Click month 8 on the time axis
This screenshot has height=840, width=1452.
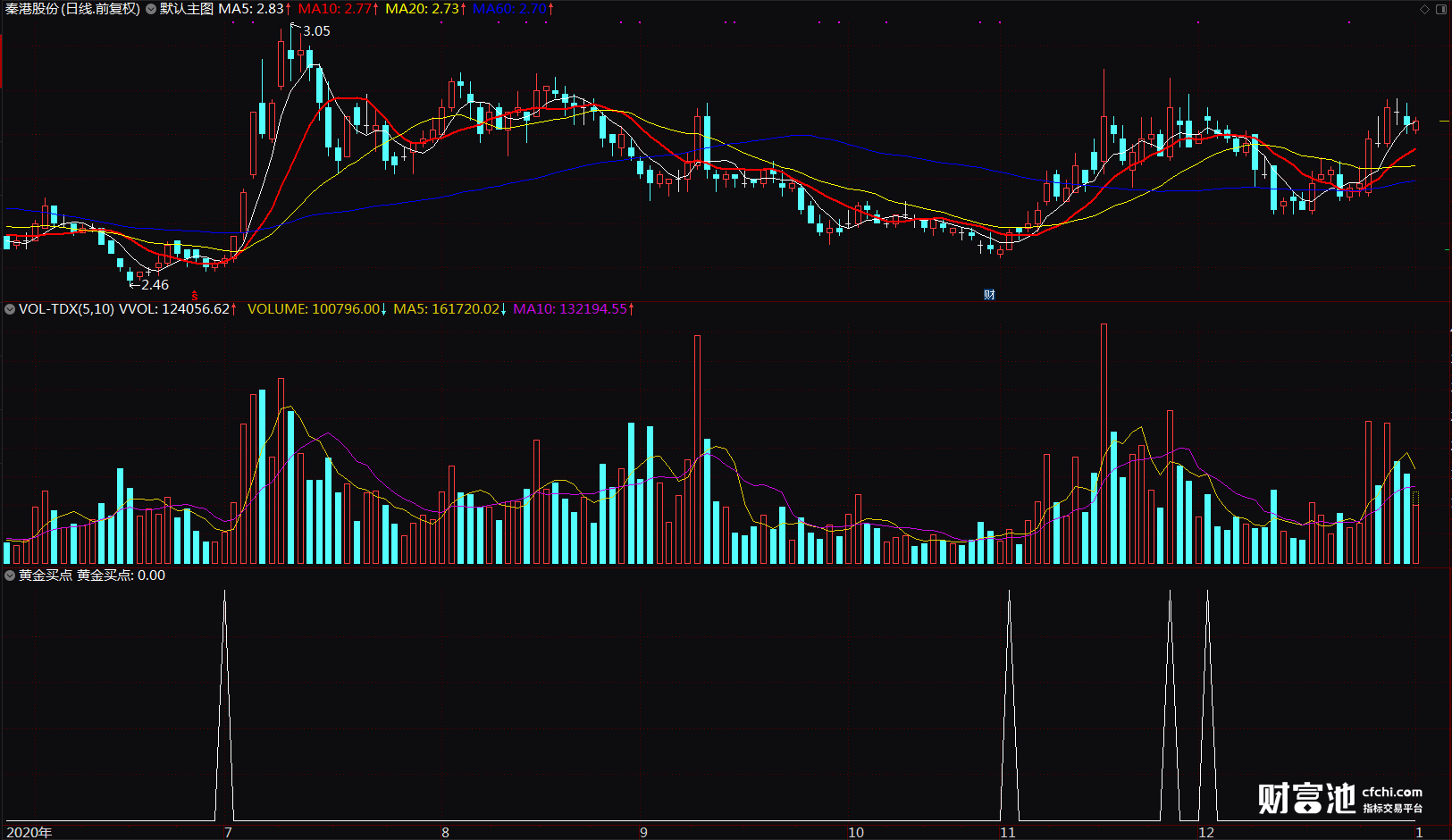click(445, 832)
